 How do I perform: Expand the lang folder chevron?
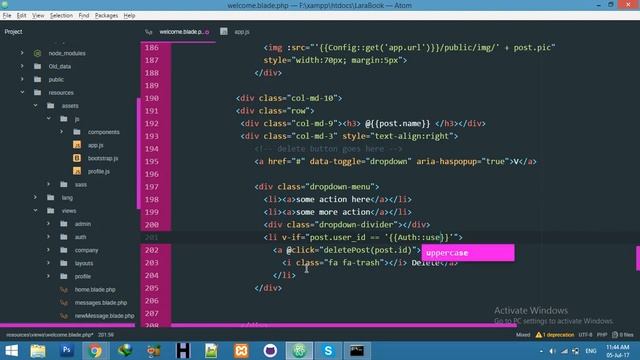click(x=35, y=197)
